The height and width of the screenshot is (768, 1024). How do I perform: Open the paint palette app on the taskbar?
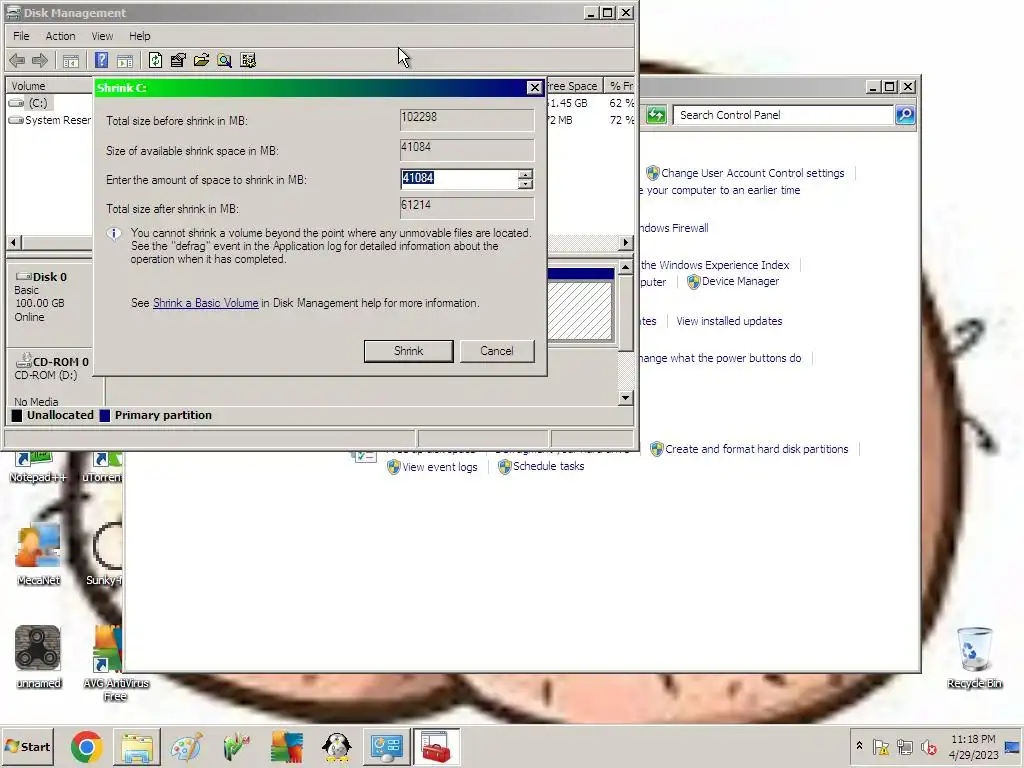coord(187,747)
